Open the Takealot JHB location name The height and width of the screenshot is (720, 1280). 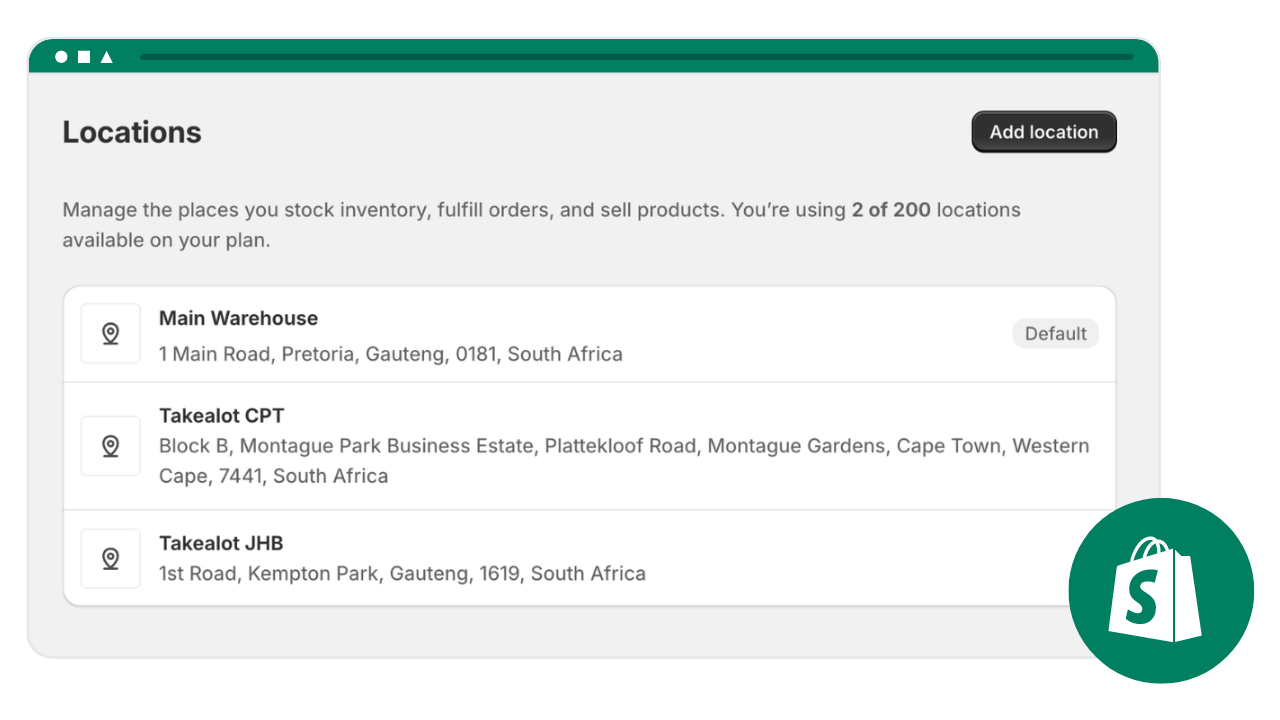221,543
